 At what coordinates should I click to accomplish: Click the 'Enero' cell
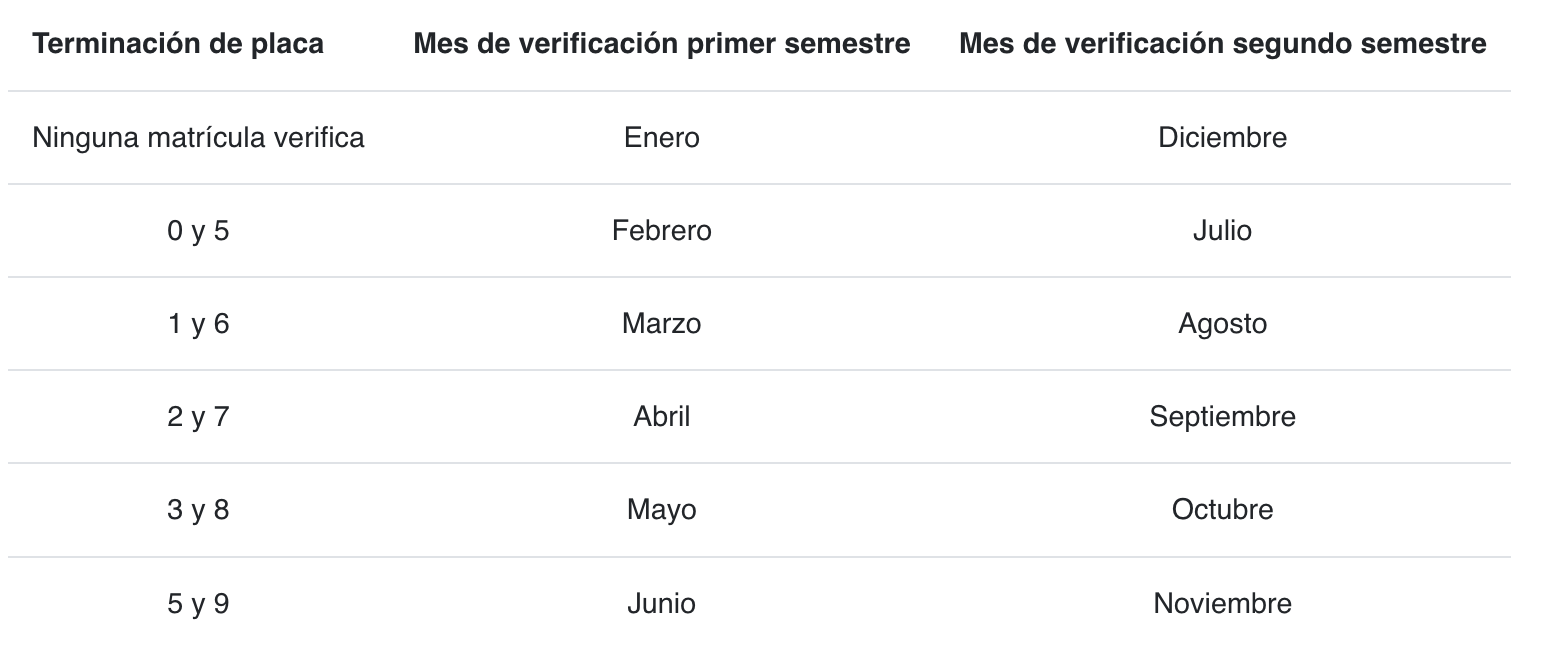click(x=662, y=137)
